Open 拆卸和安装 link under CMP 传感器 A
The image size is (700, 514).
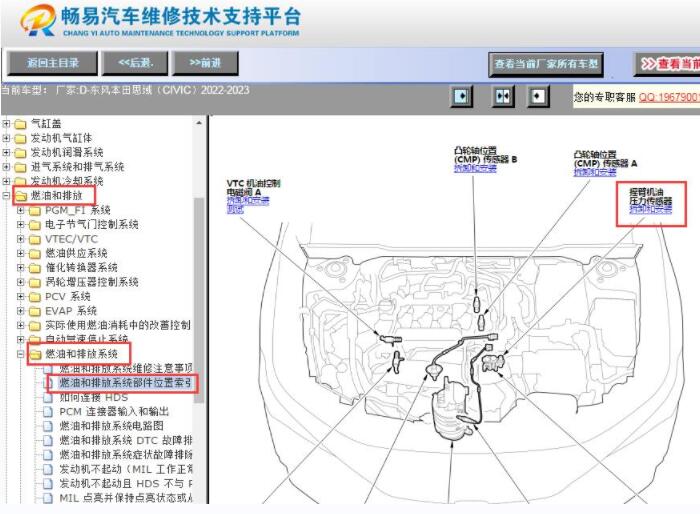tap(595, 172)
